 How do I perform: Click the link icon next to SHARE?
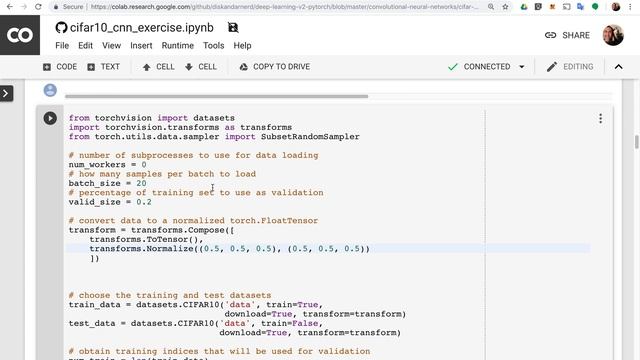pyautogui.click(x=550, y=35)
